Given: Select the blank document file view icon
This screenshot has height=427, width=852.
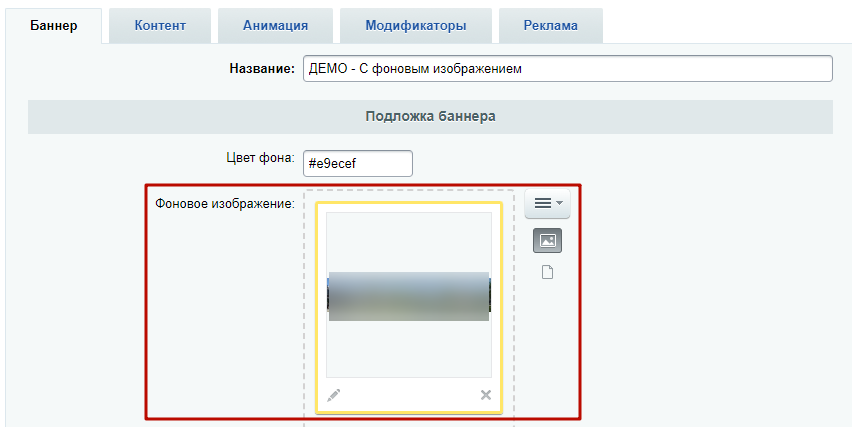Looking at the screenshot, I should pyautogui.click(x=547, y=273).
